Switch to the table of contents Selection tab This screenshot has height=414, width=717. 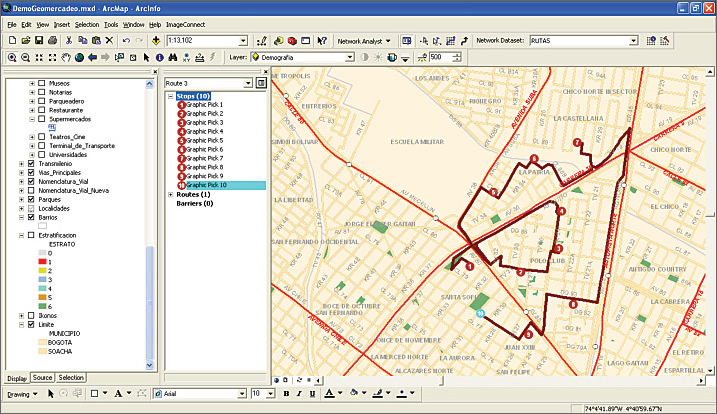71,378
